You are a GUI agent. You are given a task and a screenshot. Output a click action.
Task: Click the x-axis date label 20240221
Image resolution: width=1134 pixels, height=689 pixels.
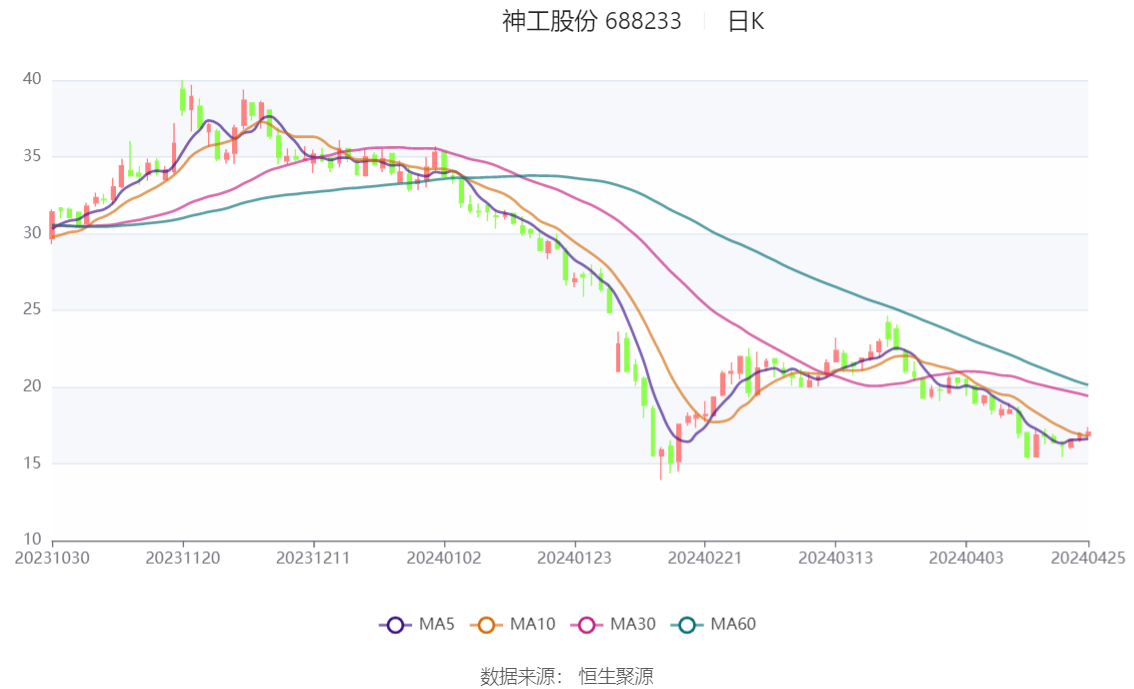click(705, 558)
